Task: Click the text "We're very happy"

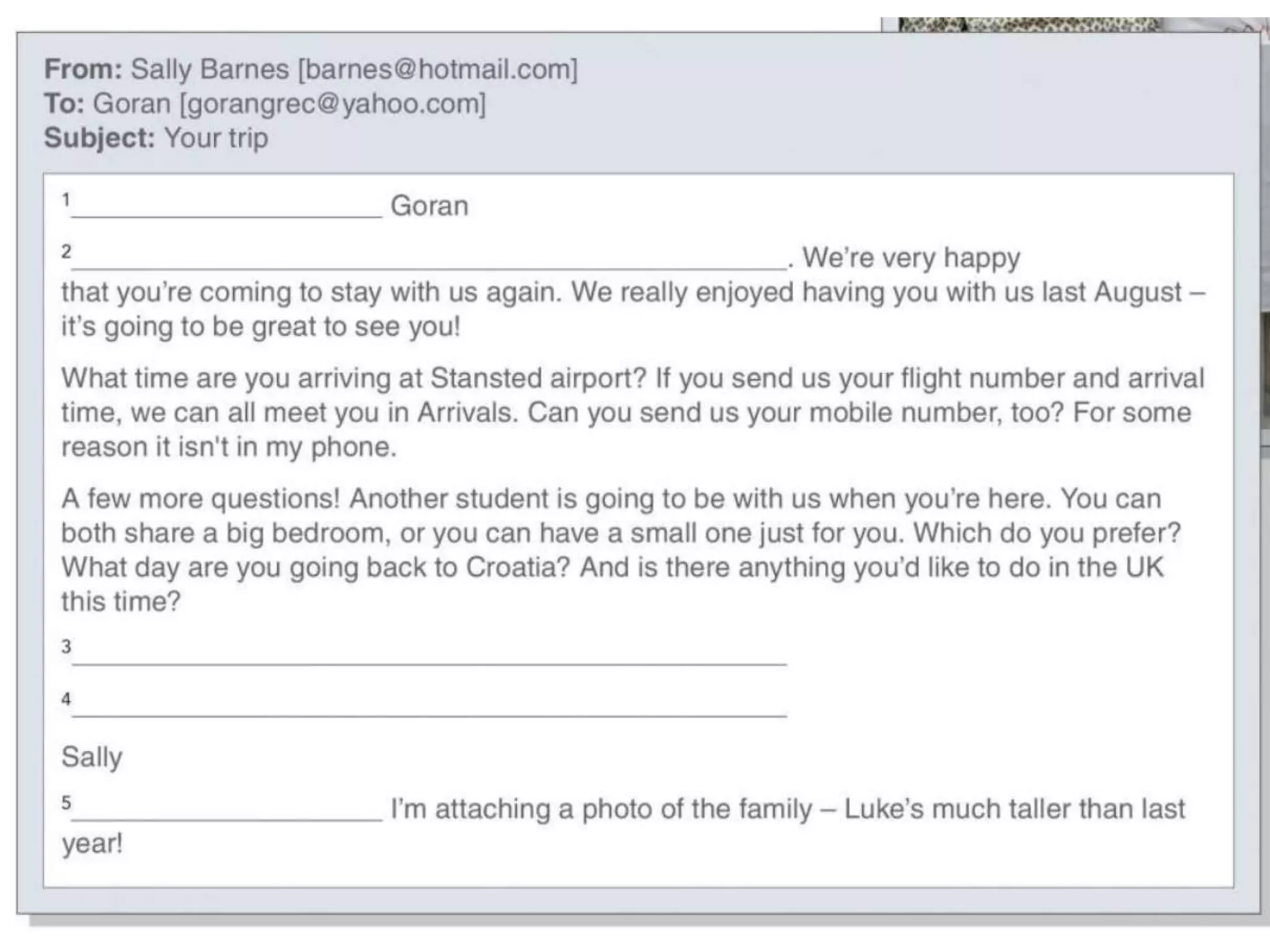Action: pos(911,258)
